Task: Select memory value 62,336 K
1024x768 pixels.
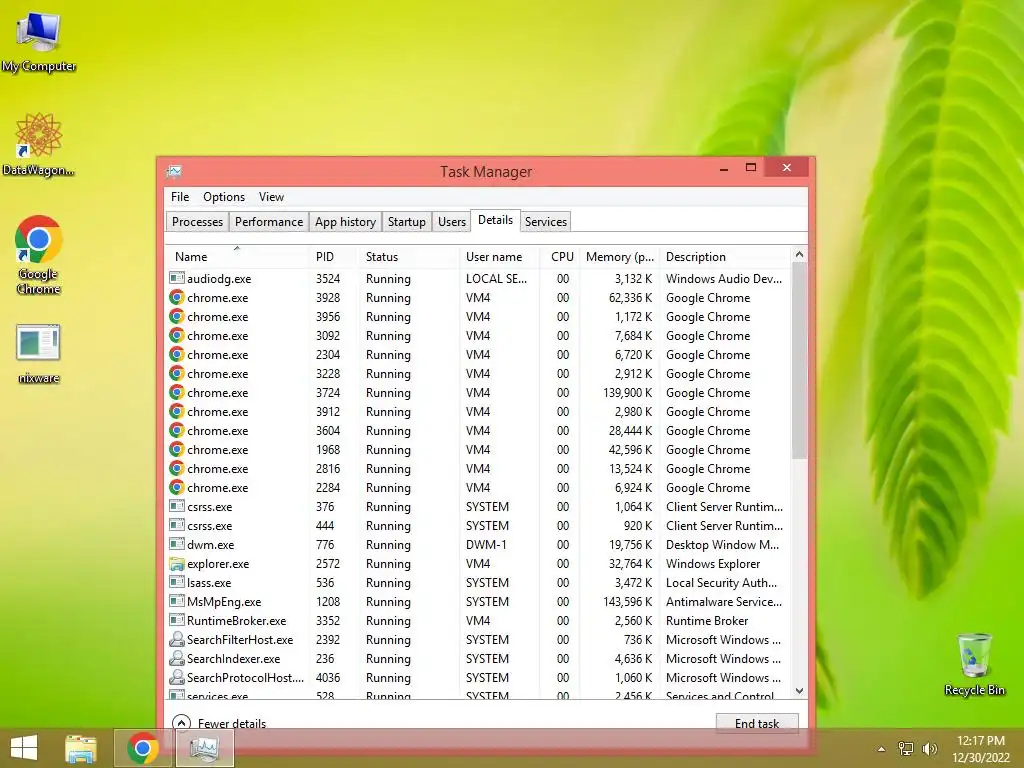Action: pos(630,297)
